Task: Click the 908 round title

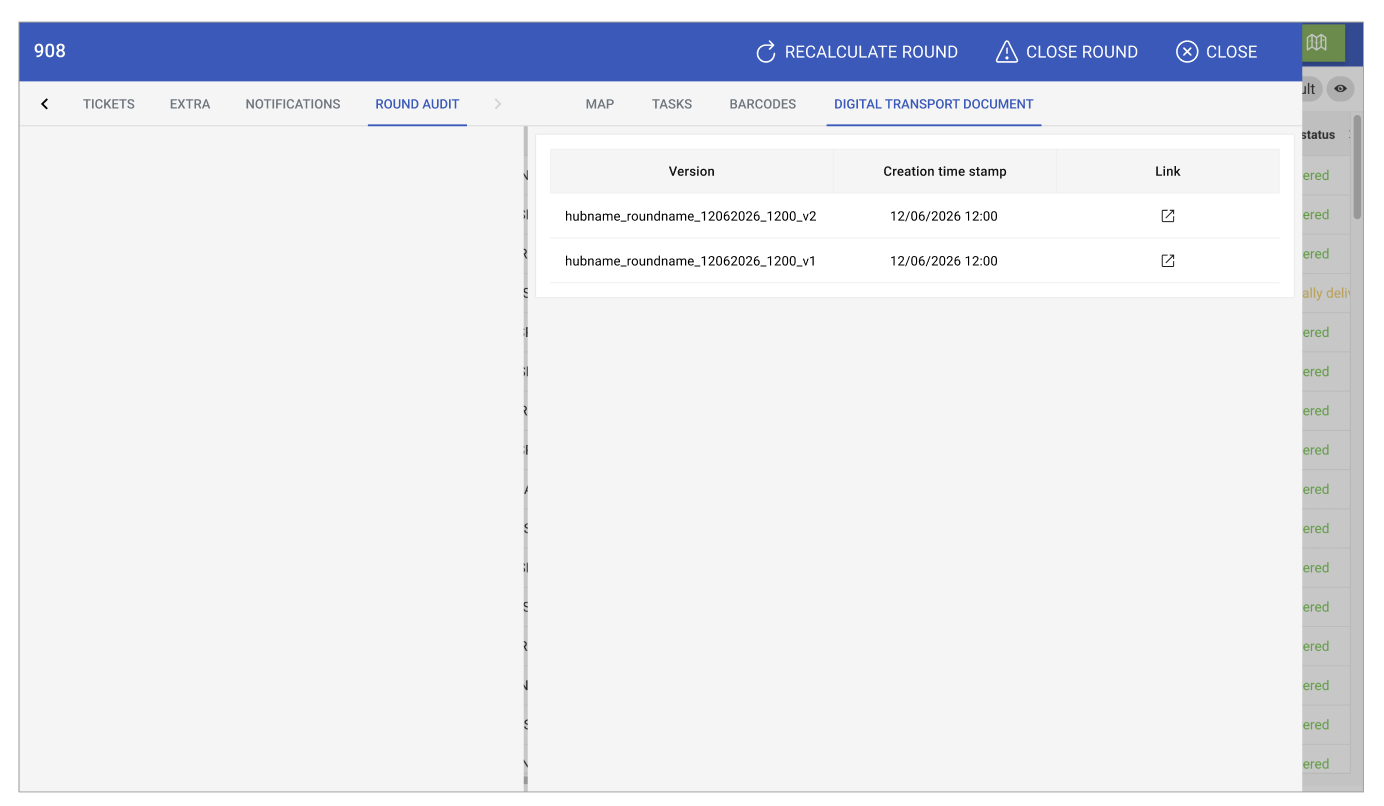Action: click(50, 51)
